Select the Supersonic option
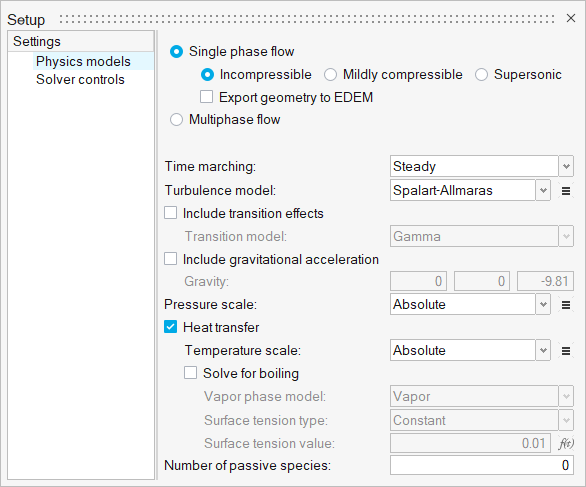 (x=481, y=75)
